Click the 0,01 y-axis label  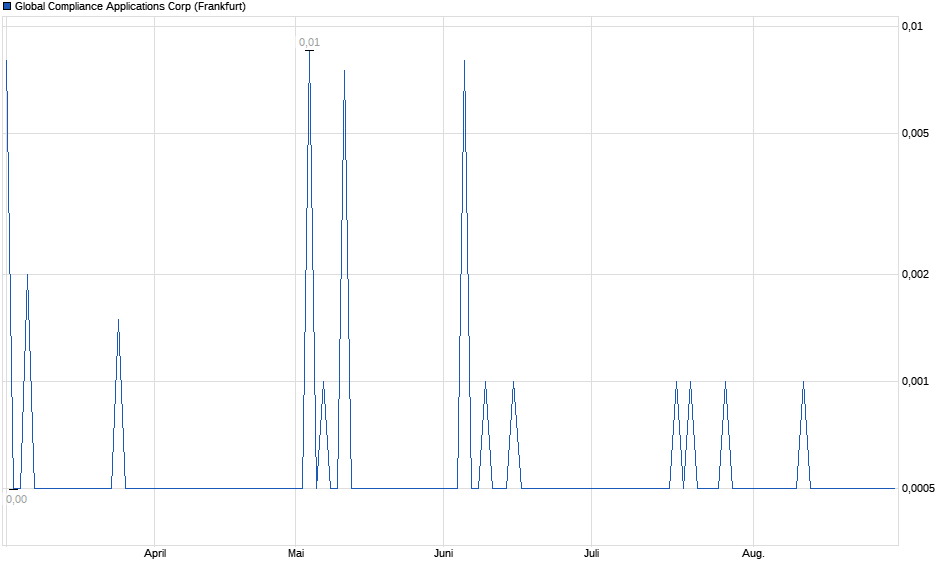coord(912,26)
